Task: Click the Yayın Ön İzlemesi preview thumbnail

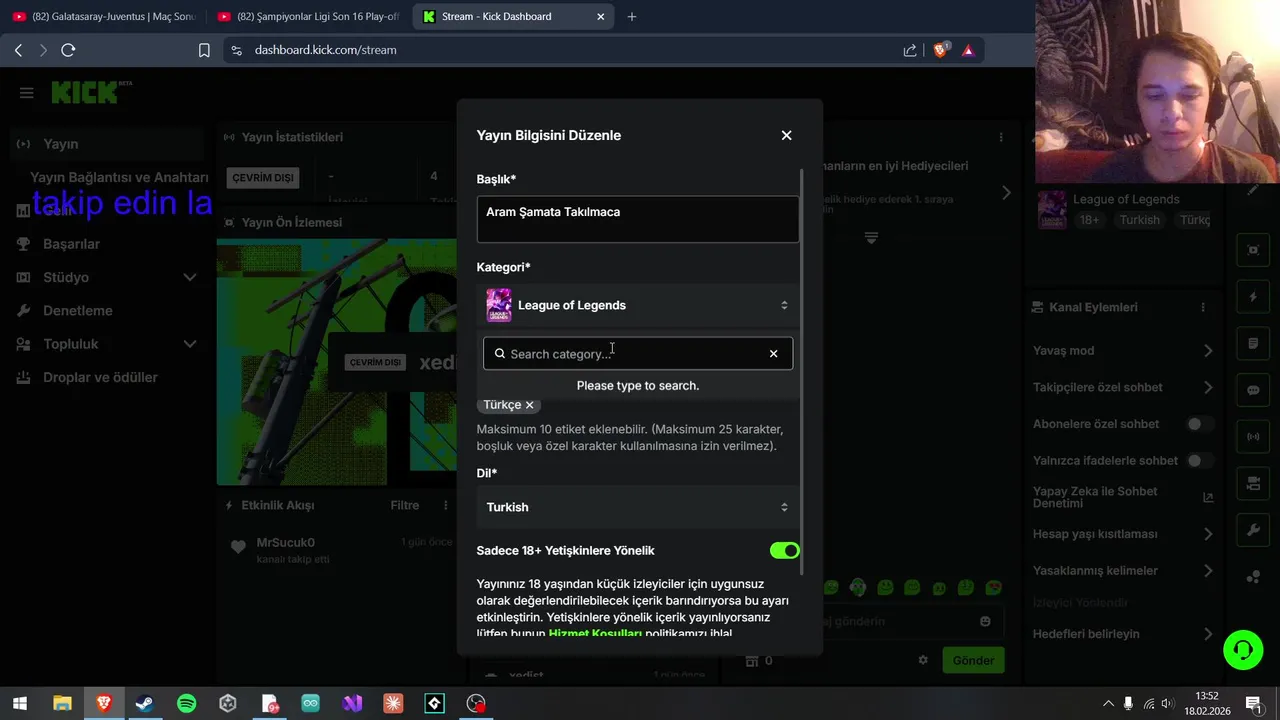Action: click(337, 362)
